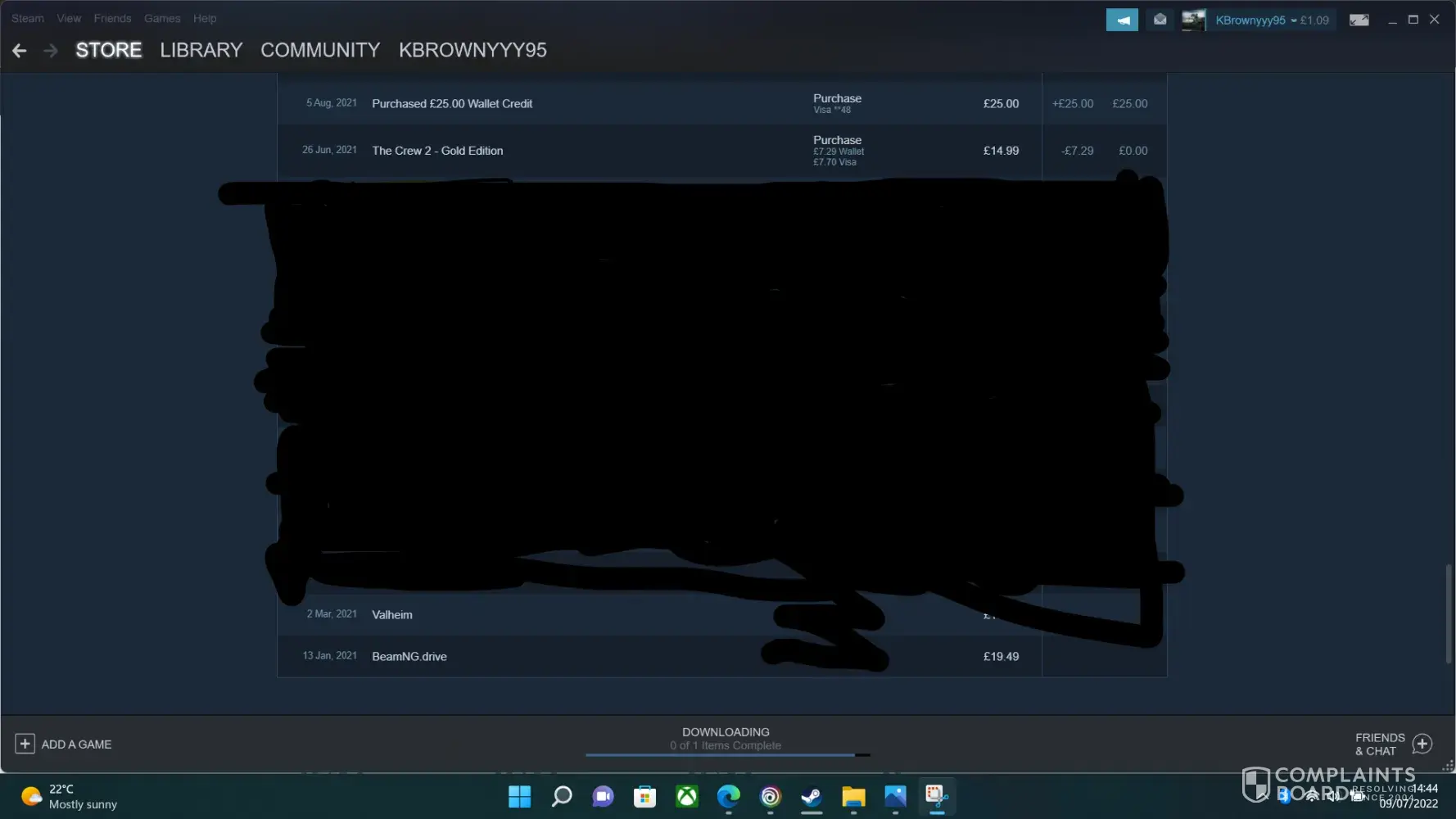Viewport: 1456px width, 819px height.
Task: Click the BeamNG.drive purchase entry
Action: pos(409,657)
